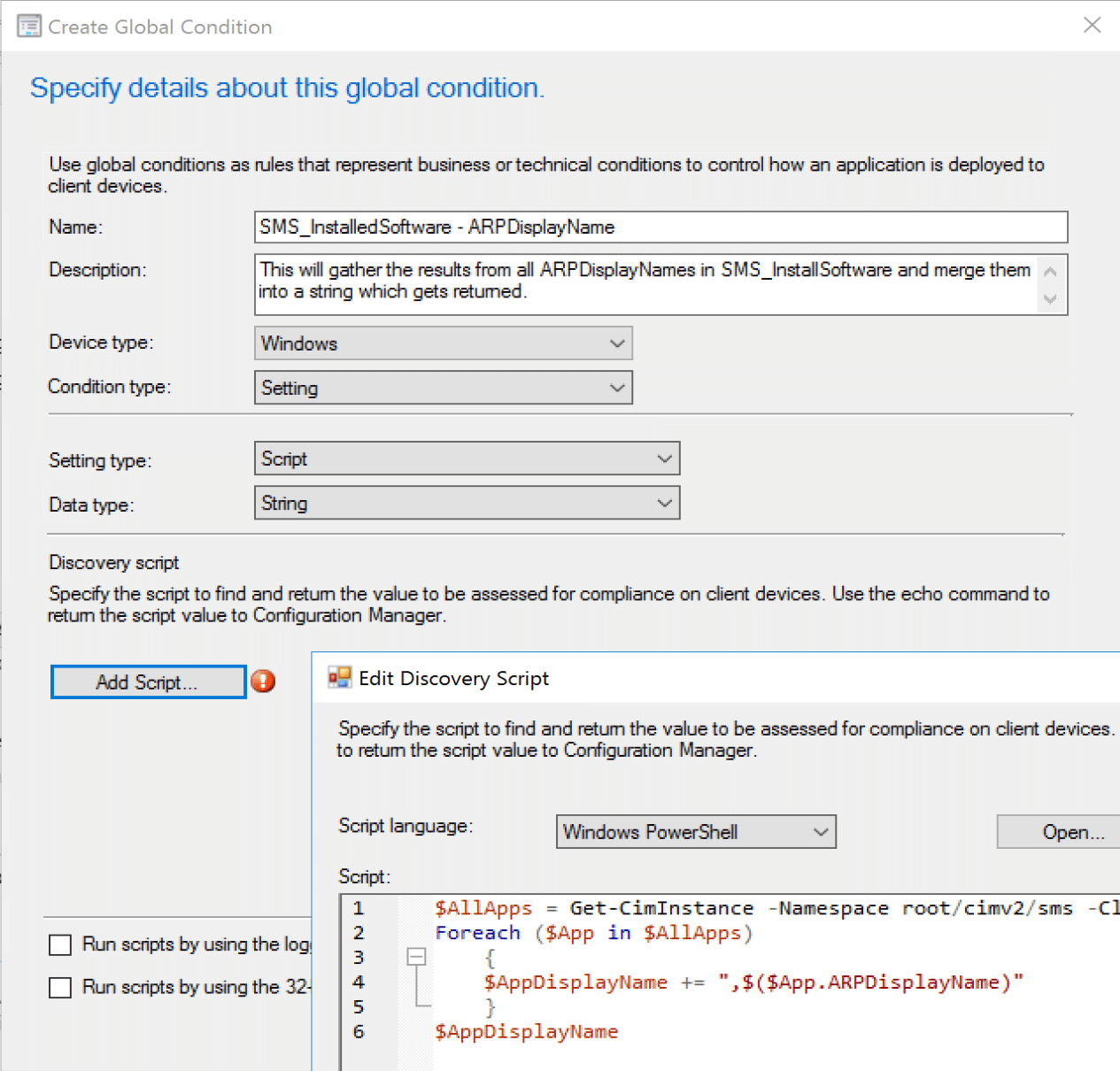Screen dimensions: 1120x1071
Task: Enable the 32-bit scripting host checkbox
Action: click(x=59, y=987)
